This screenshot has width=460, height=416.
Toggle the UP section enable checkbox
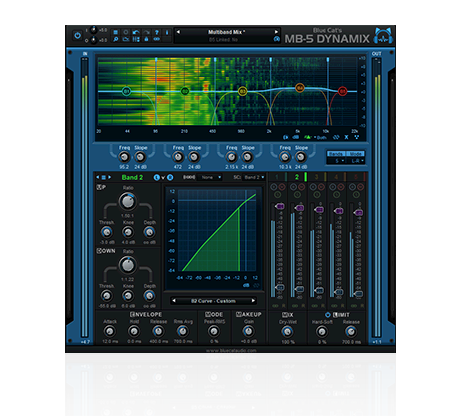[99, 187]
